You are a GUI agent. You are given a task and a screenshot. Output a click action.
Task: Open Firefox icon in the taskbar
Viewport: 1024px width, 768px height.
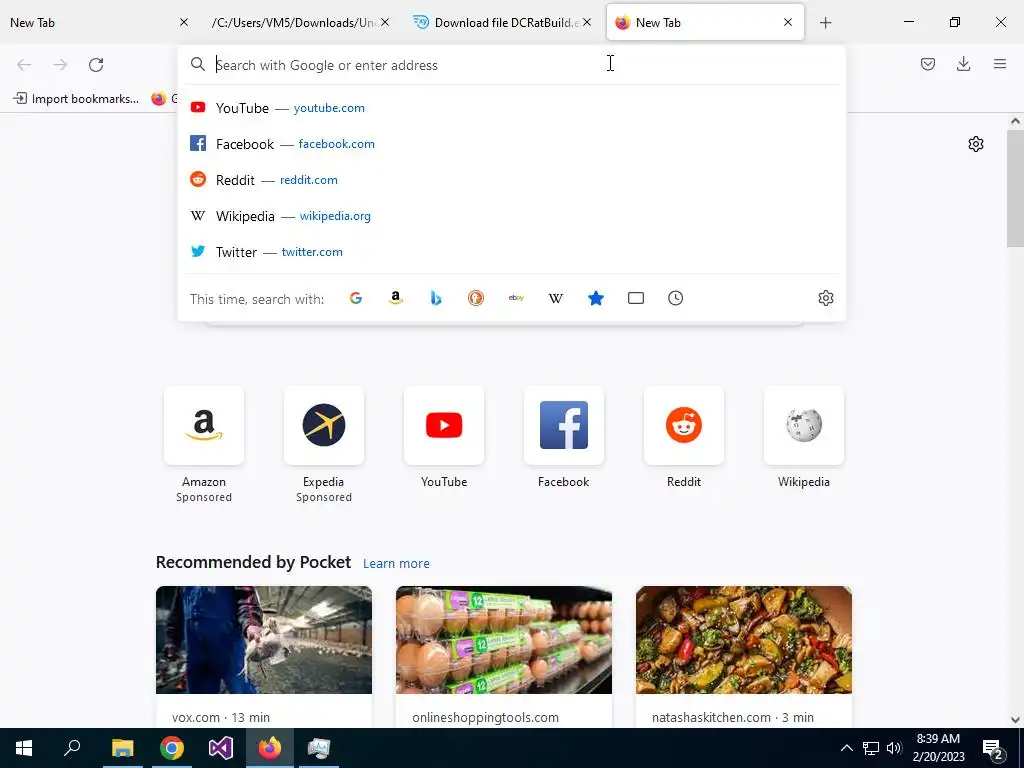pyautogui.click(x=270, y=748)
